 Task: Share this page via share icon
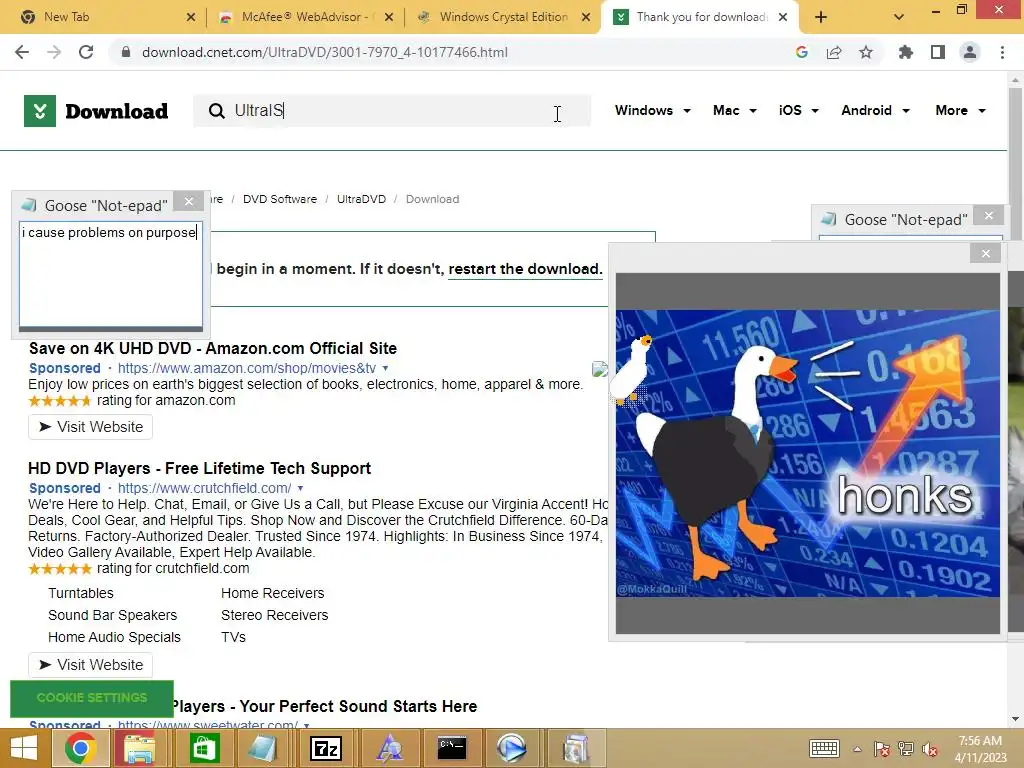coord(834,52)
